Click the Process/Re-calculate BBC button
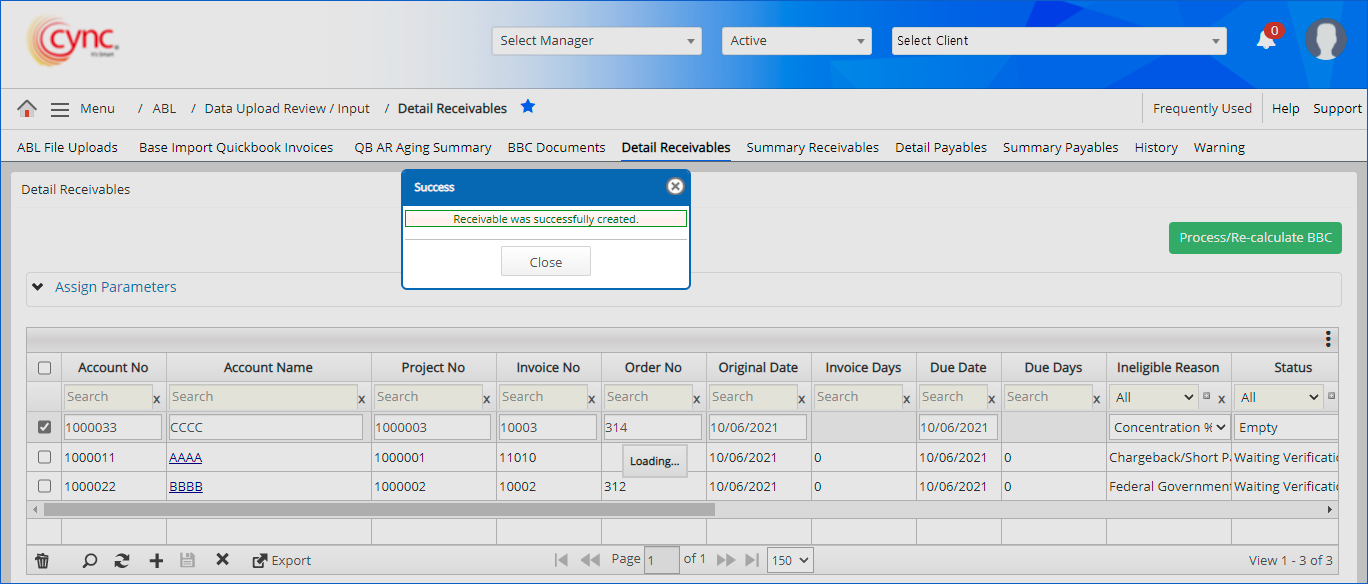The width and height of the screenshot is (1368, 584). tap(1254, 238)
